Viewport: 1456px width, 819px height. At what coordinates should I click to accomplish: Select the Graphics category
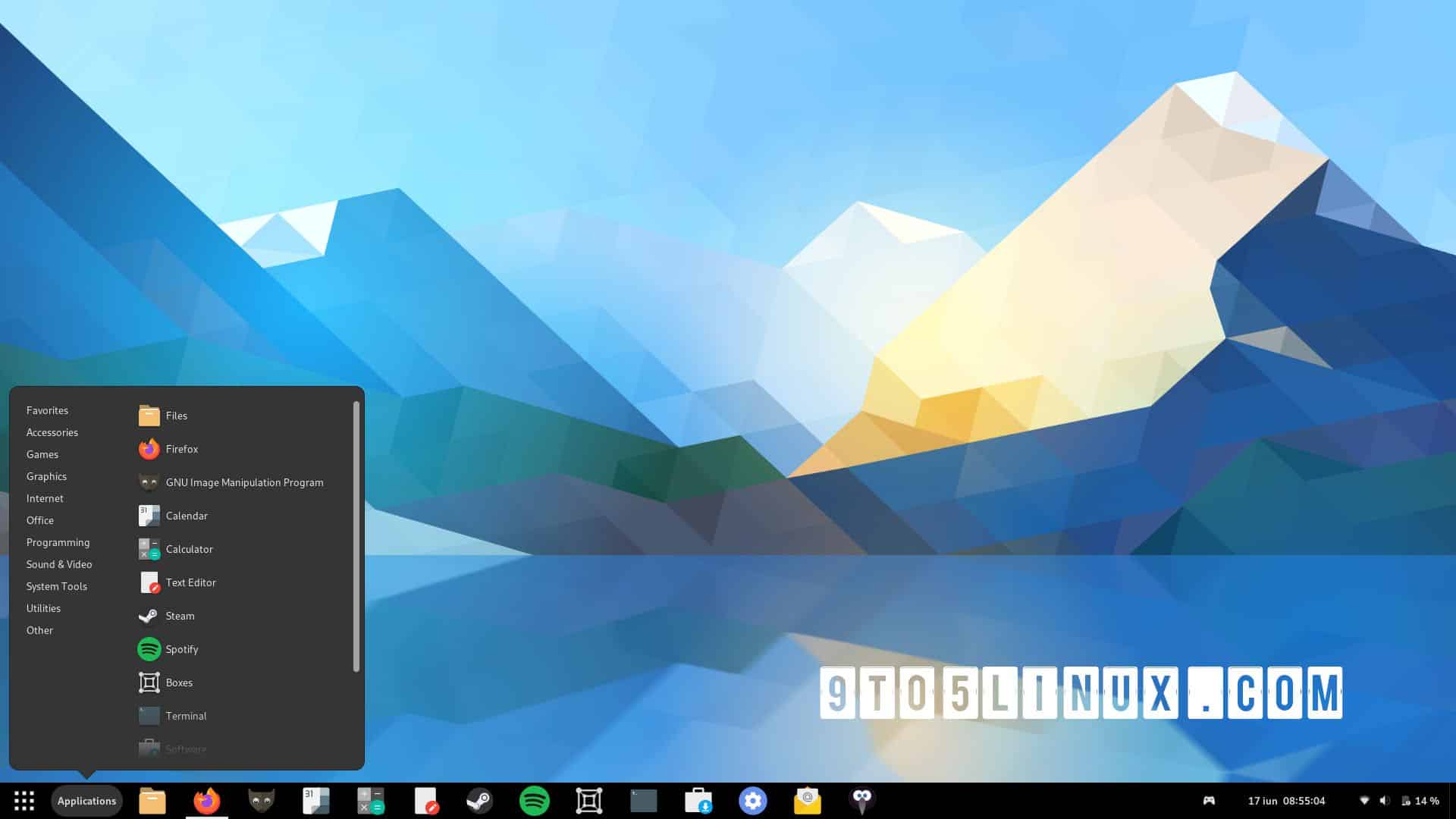[46, 476]
